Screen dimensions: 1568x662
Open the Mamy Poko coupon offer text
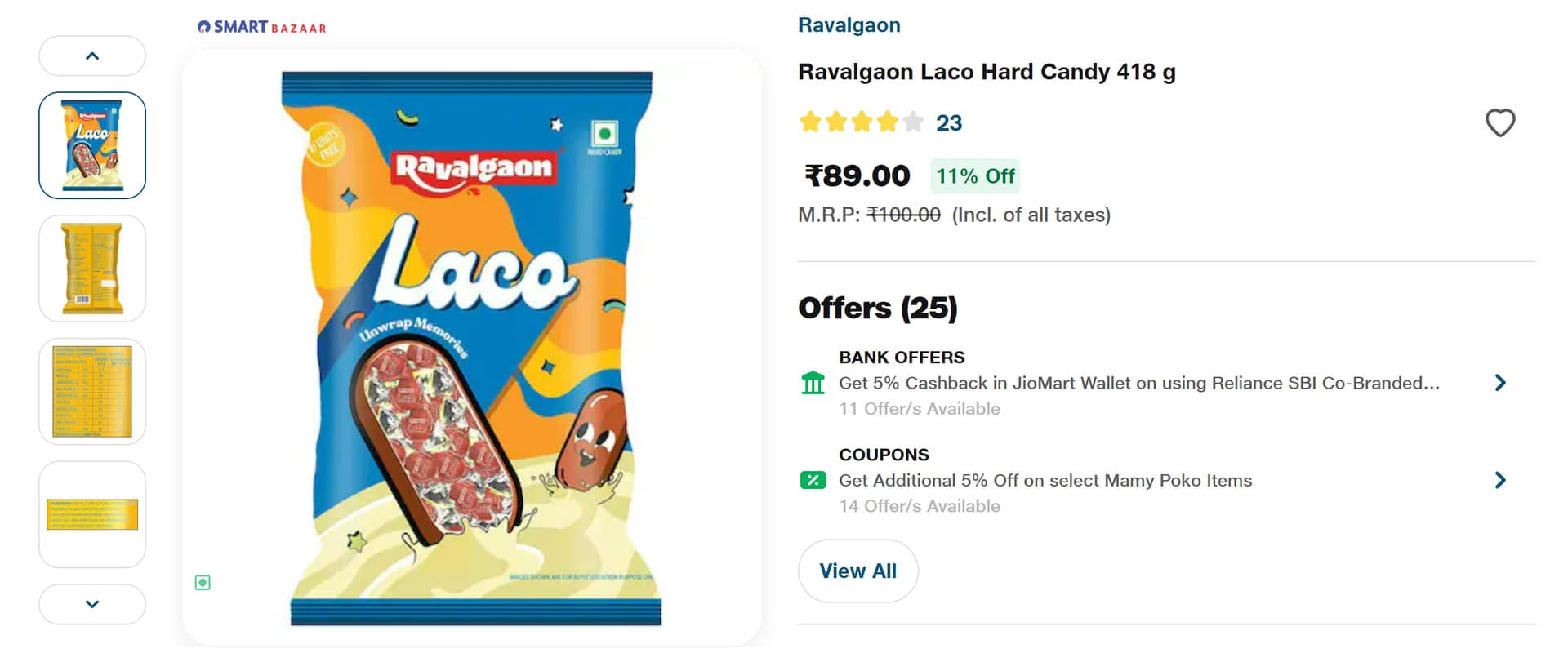[x=1045, y=480]
